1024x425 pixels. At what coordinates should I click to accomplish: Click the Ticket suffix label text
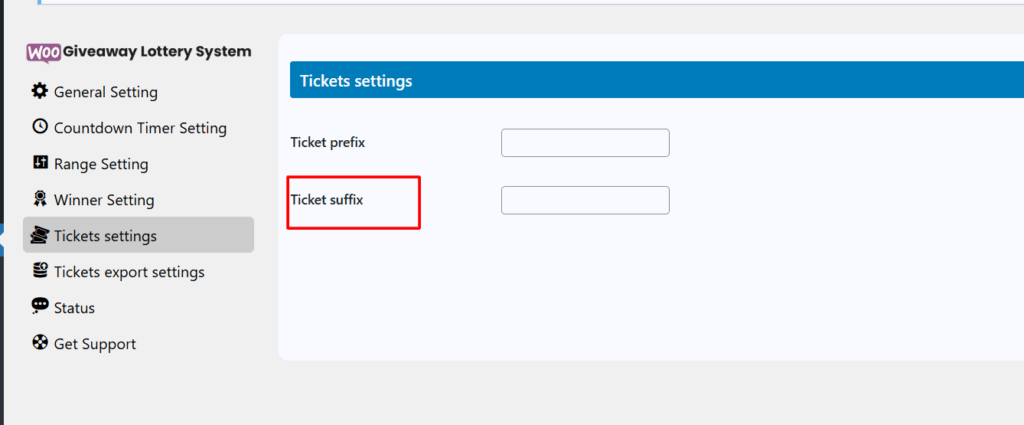point(327,200)
